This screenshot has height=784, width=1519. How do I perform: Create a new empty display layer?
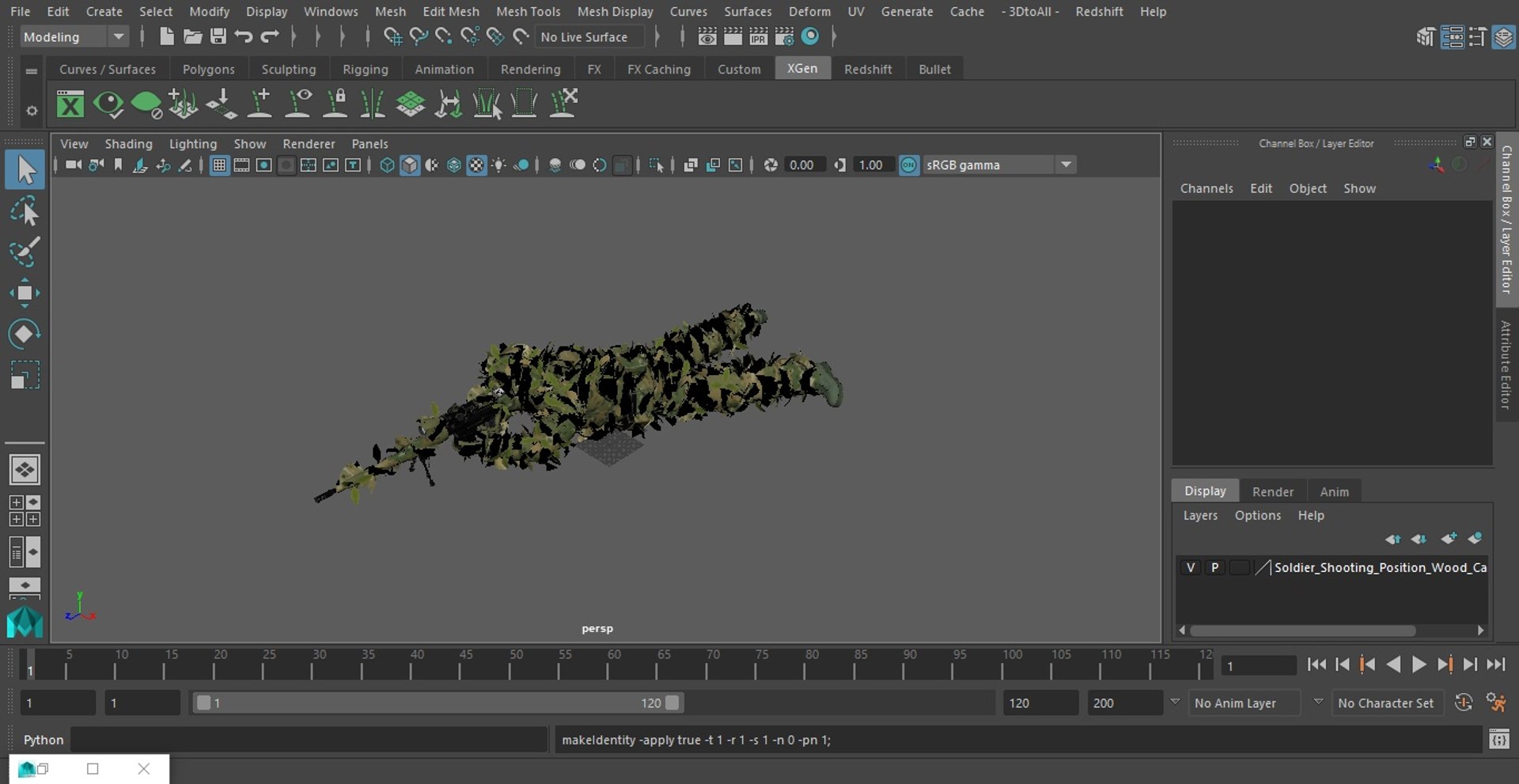[1449, 539]
